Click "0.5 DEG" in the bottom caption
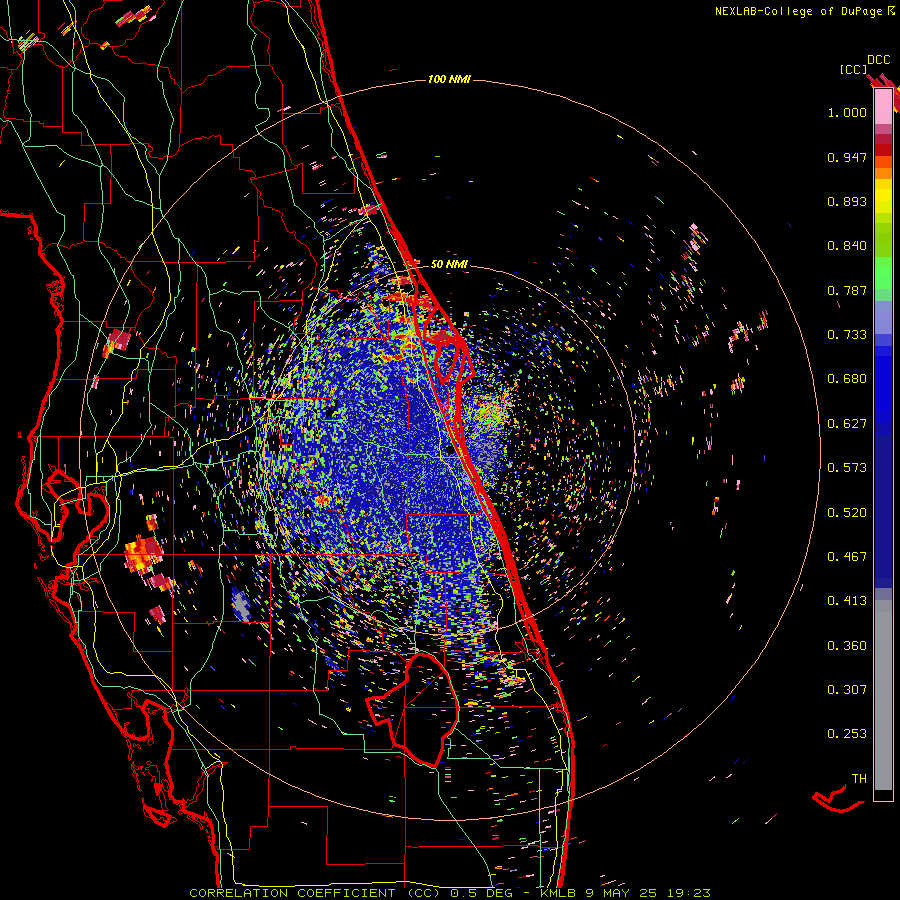 (481, 893)
